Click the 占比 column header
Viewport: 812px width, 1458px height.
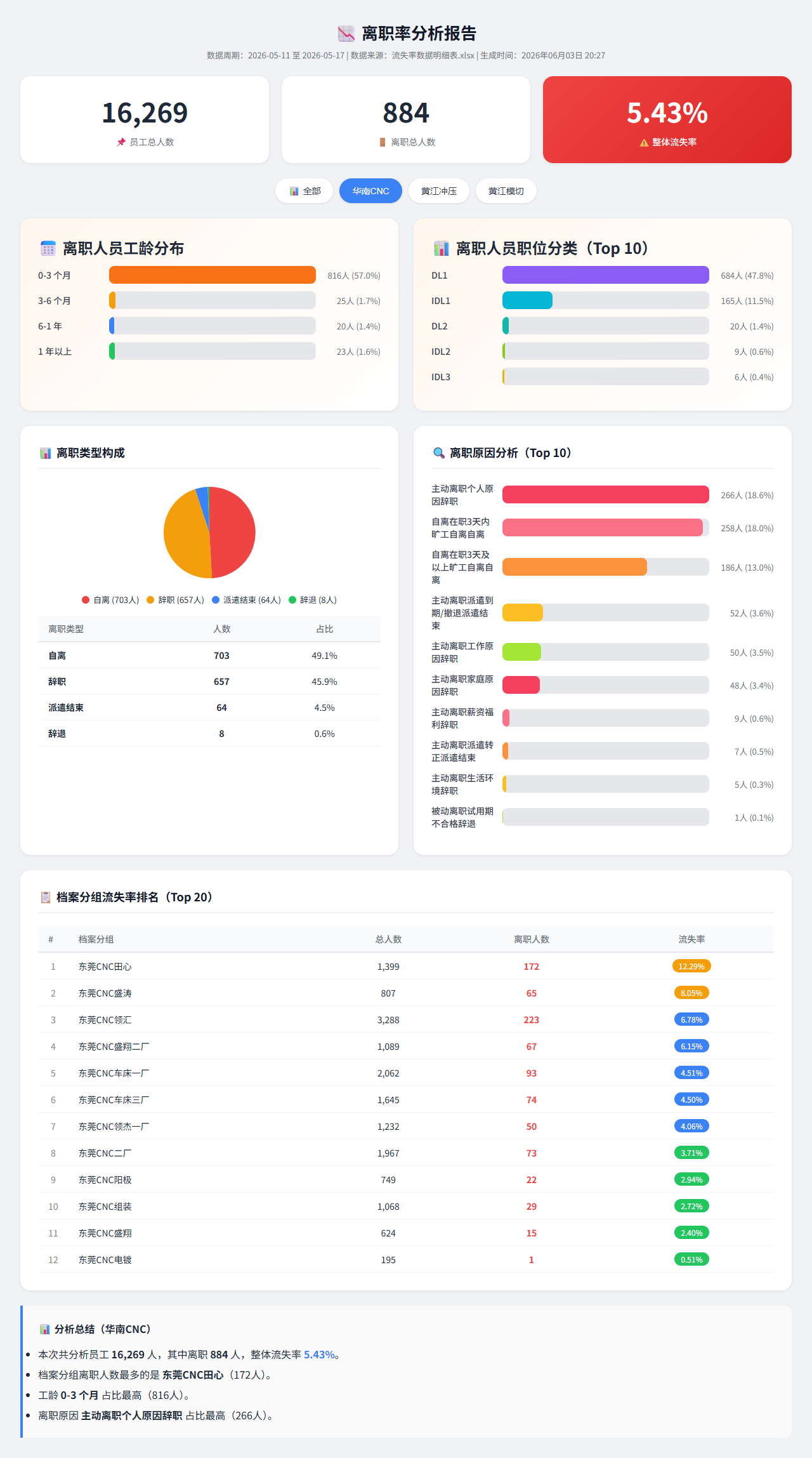[x=324, y=629]
